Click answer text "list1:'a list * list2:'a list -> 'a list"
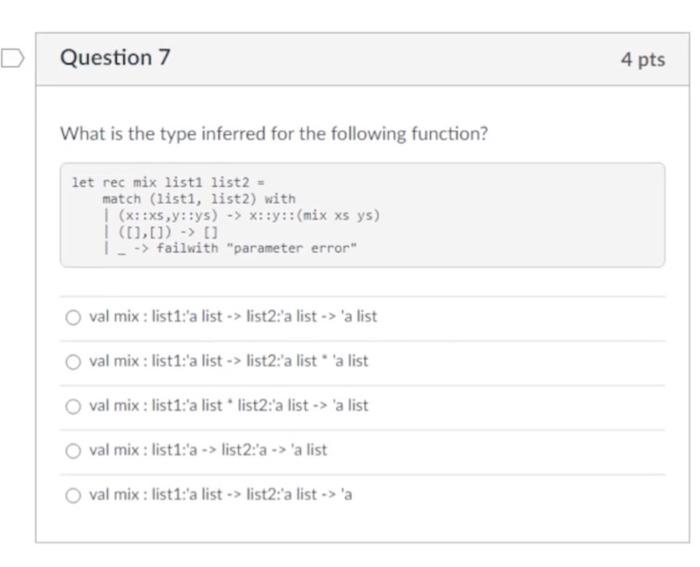This screenshot has width=700, height=567. click(x=228, y=406)
